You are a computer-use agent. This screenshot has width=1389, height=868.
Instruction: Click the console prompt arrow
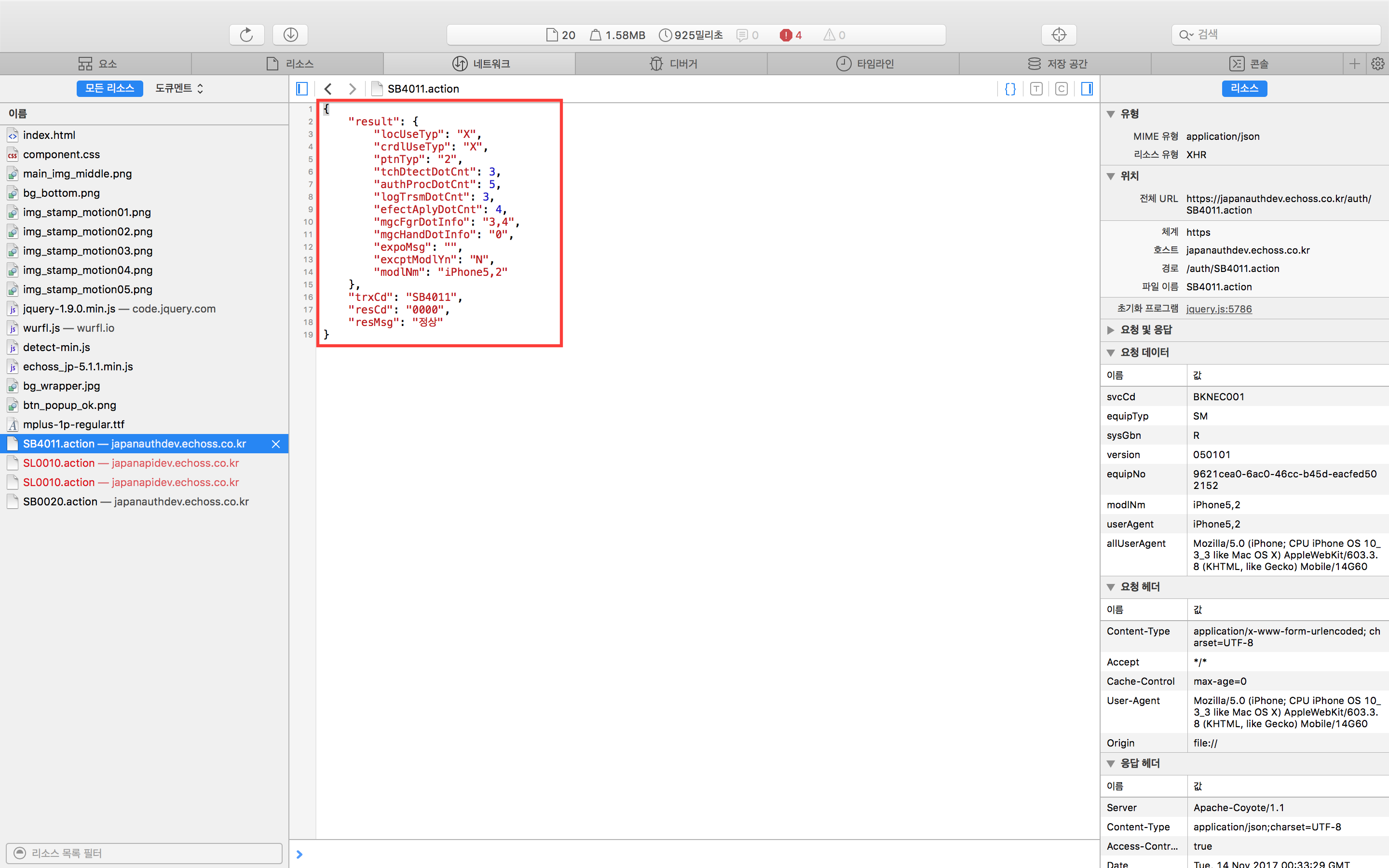click(299, 854)
